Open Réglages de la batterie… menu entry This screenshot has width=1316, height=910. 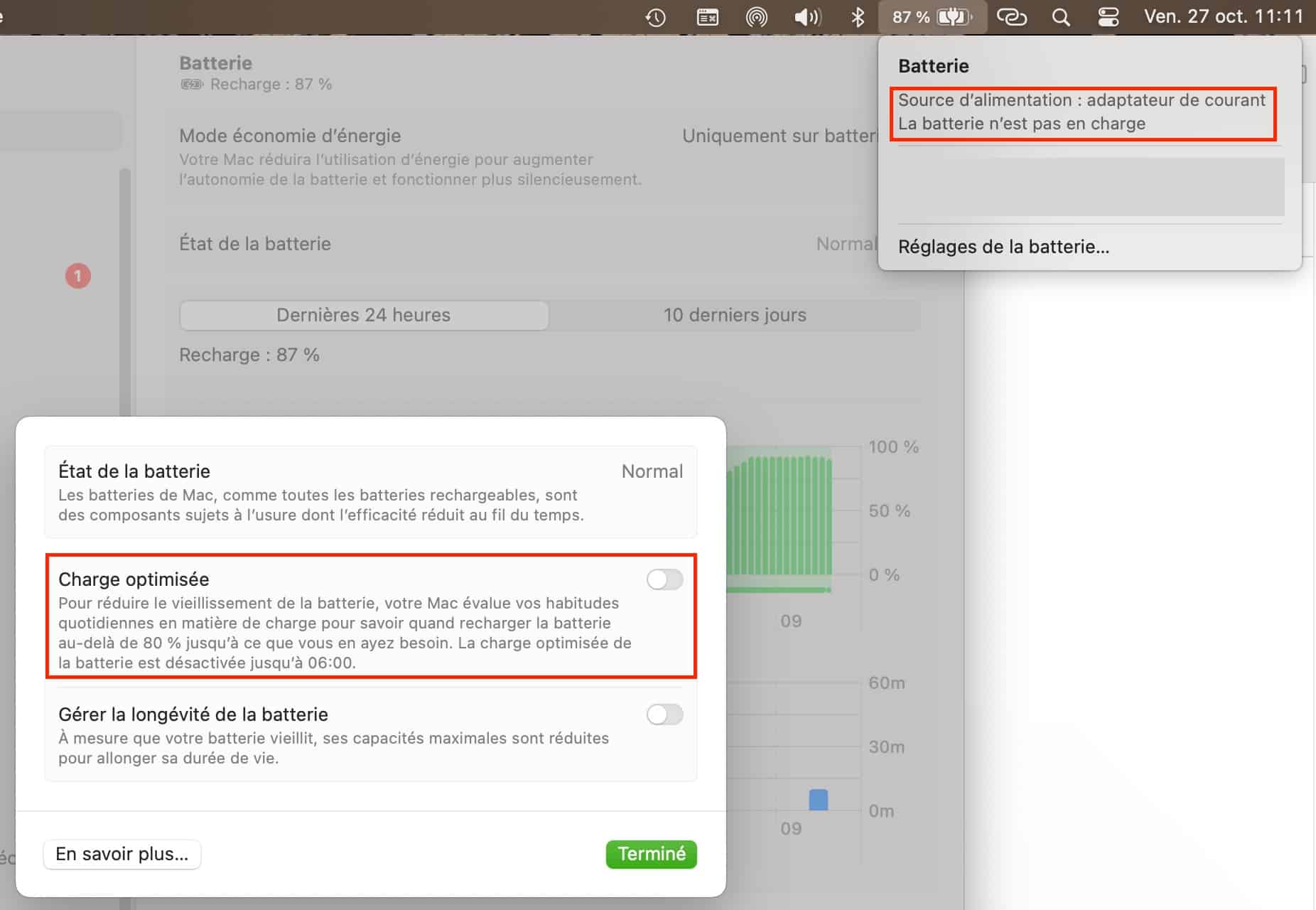[1003, 247]
